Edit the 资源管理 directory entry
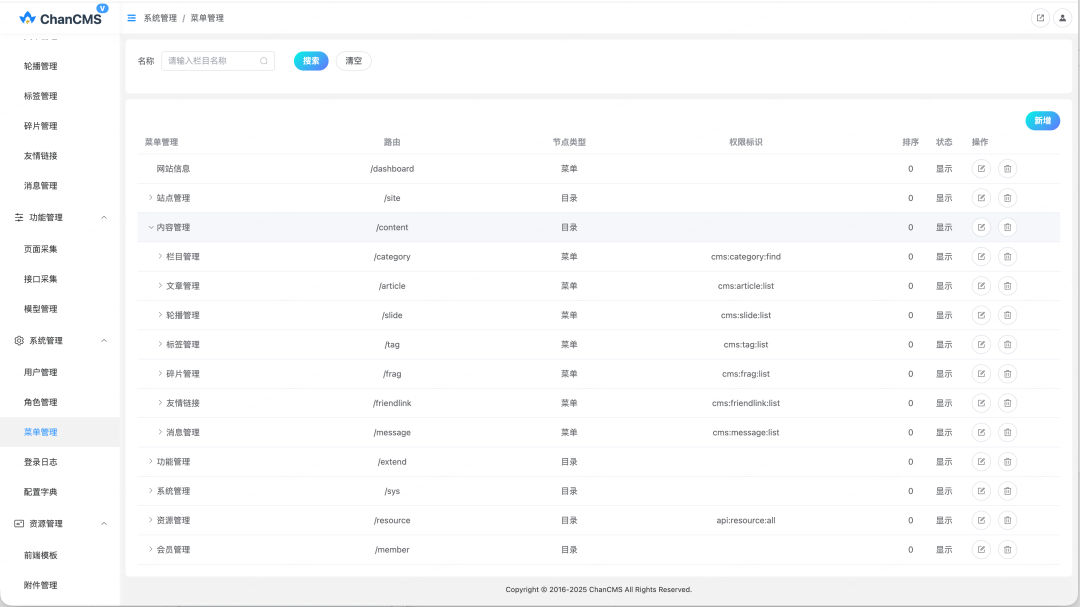1080x607 pixels. (981, 520)
